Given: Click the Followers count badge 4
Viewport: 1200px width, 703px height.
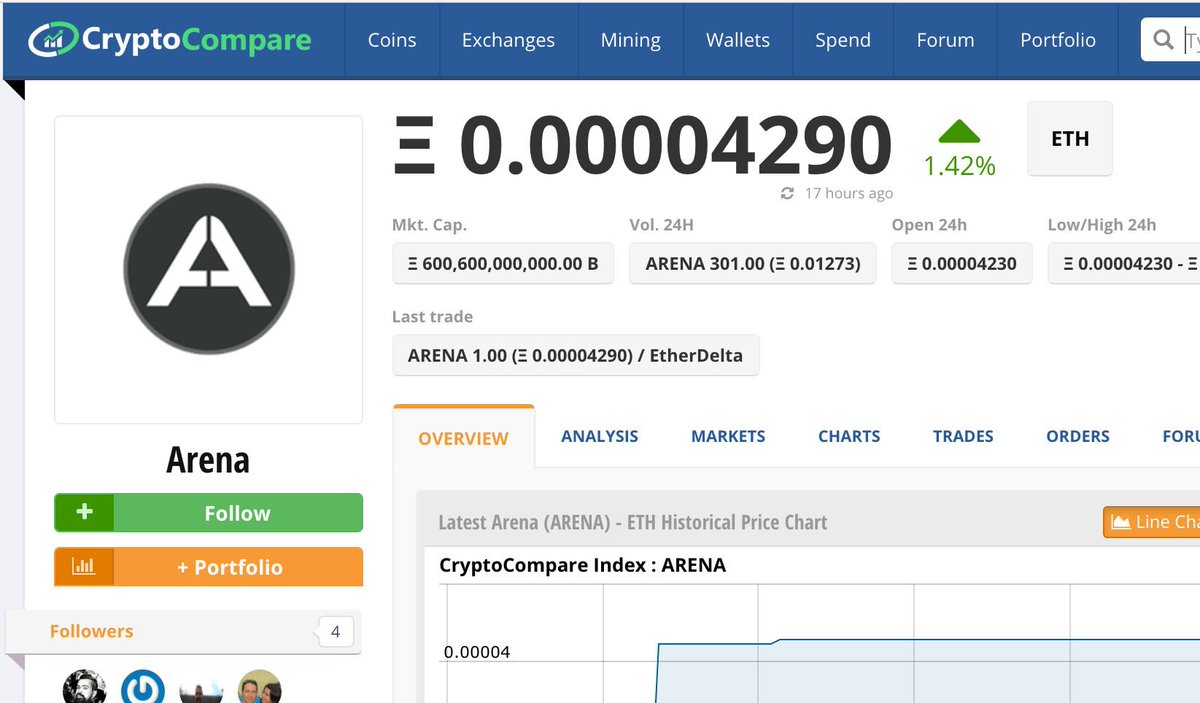Looking at the screenshot, I should pos(335,632).
